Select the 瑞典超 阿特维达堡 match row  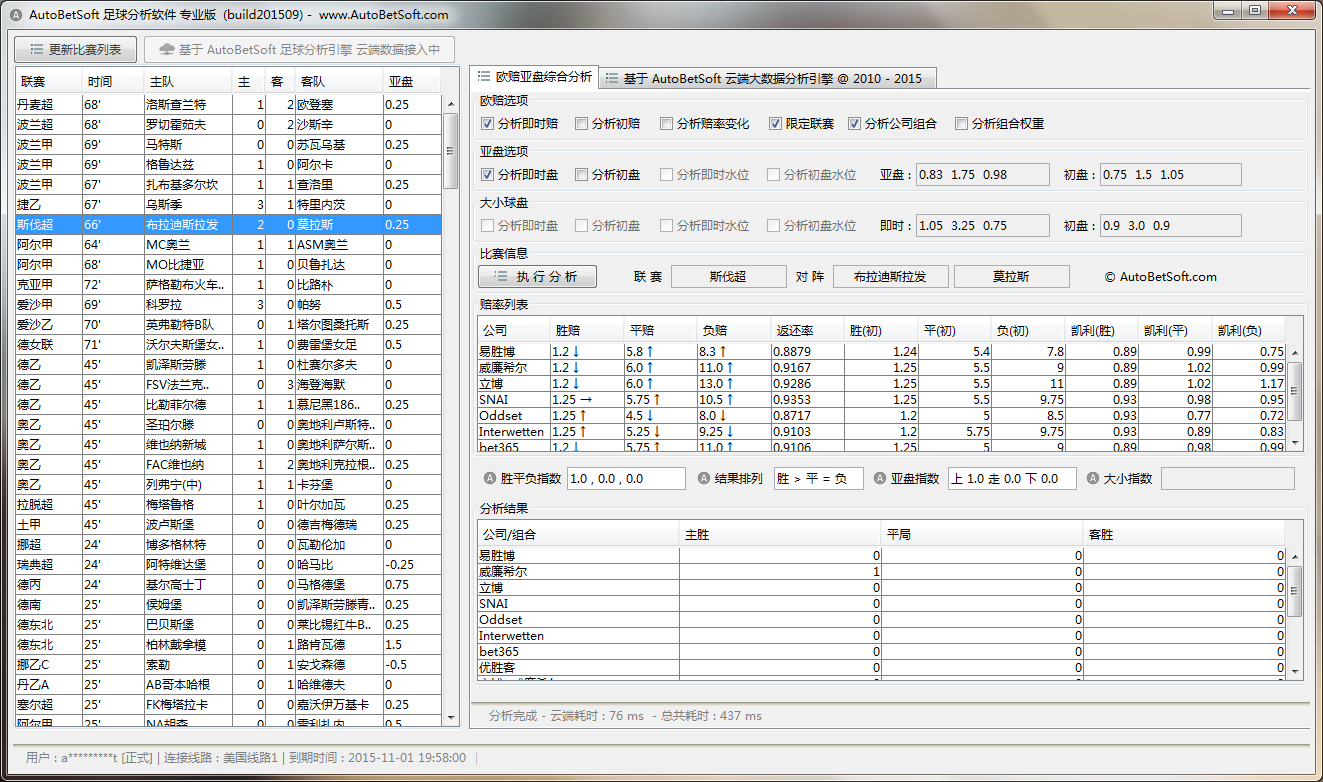tap(228, 564)
